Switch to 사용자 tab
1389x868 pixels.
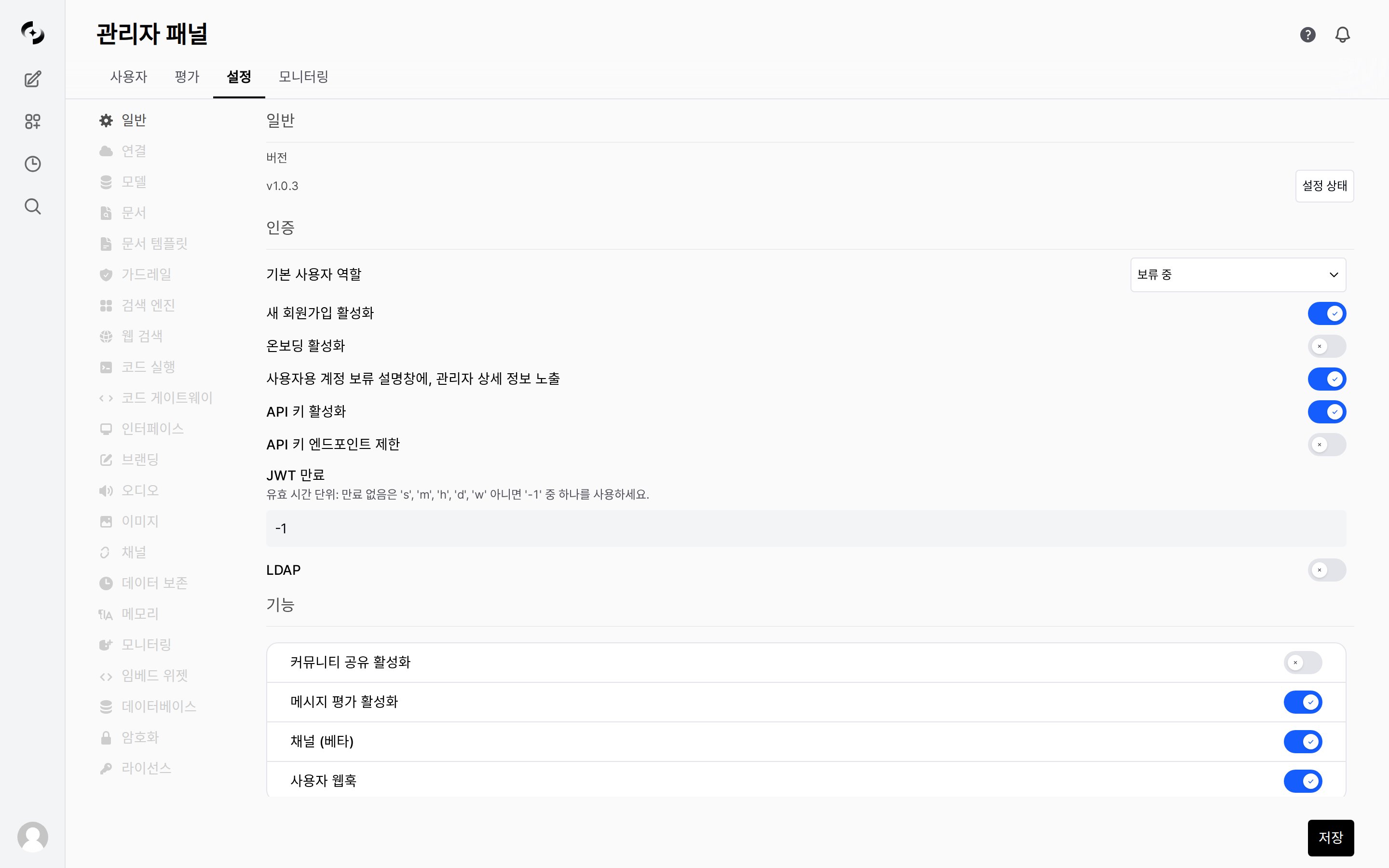[129, 76]
